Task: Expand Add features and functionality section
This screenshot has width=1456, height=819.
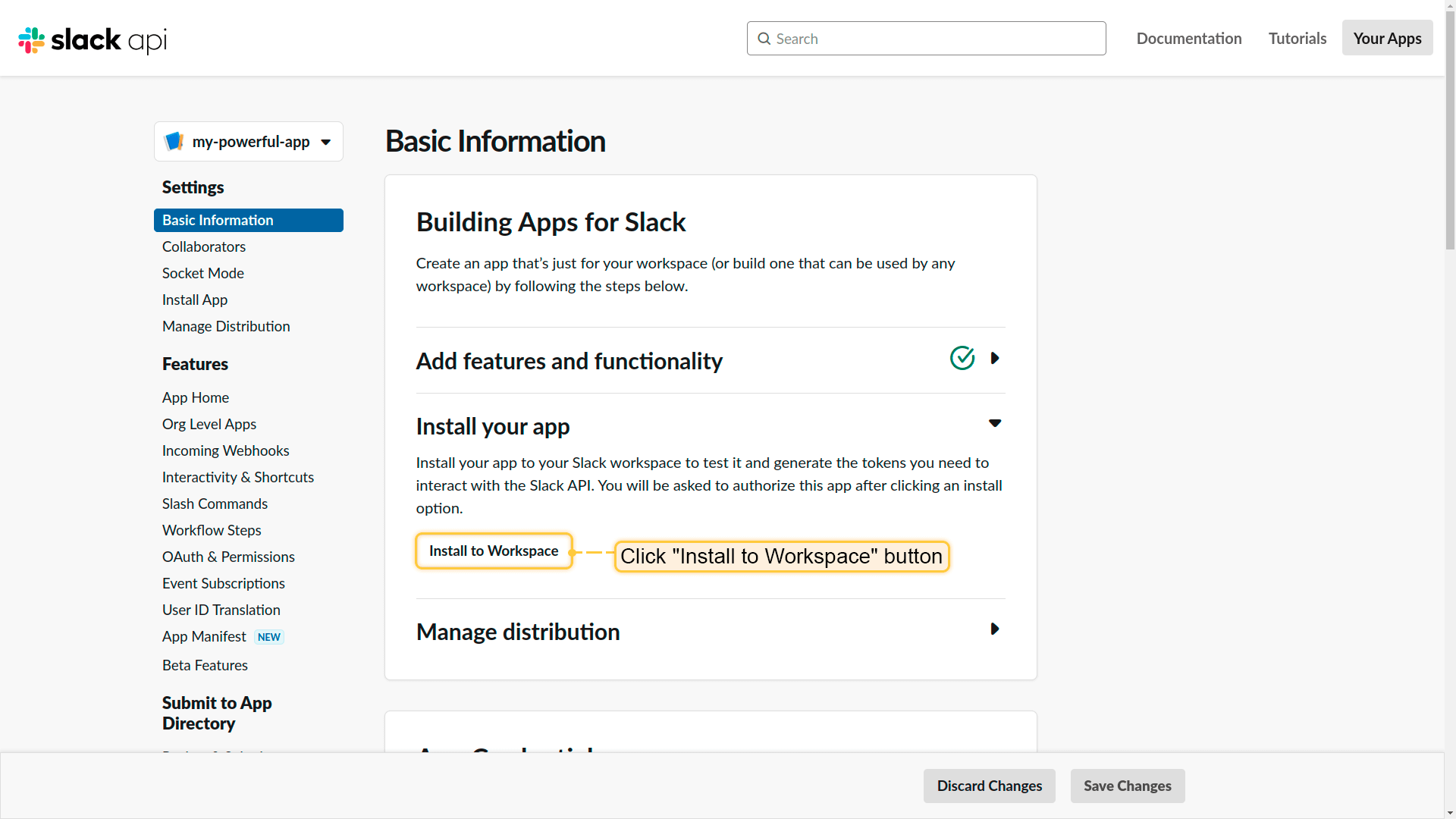Action: point(995,358)
